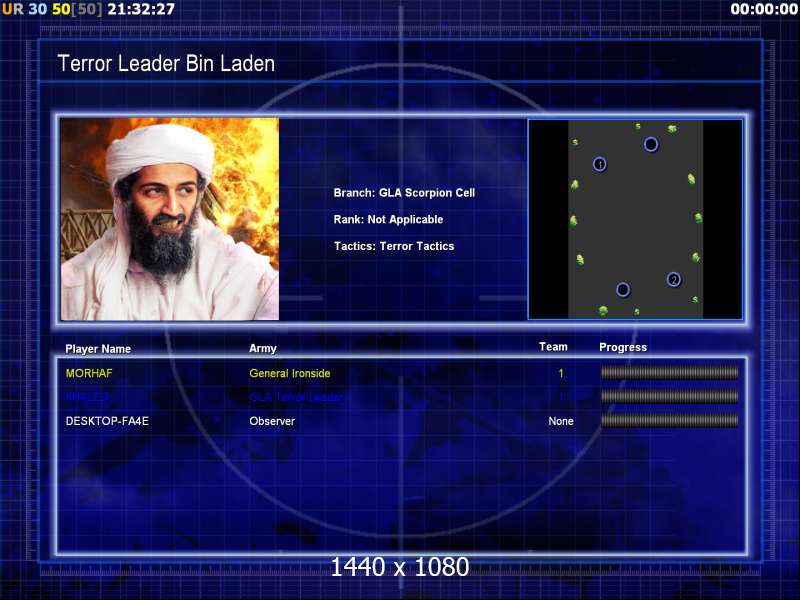Click 'Rank: Not Applicable' text
800x600 pixels.
[x=388, y=219]
